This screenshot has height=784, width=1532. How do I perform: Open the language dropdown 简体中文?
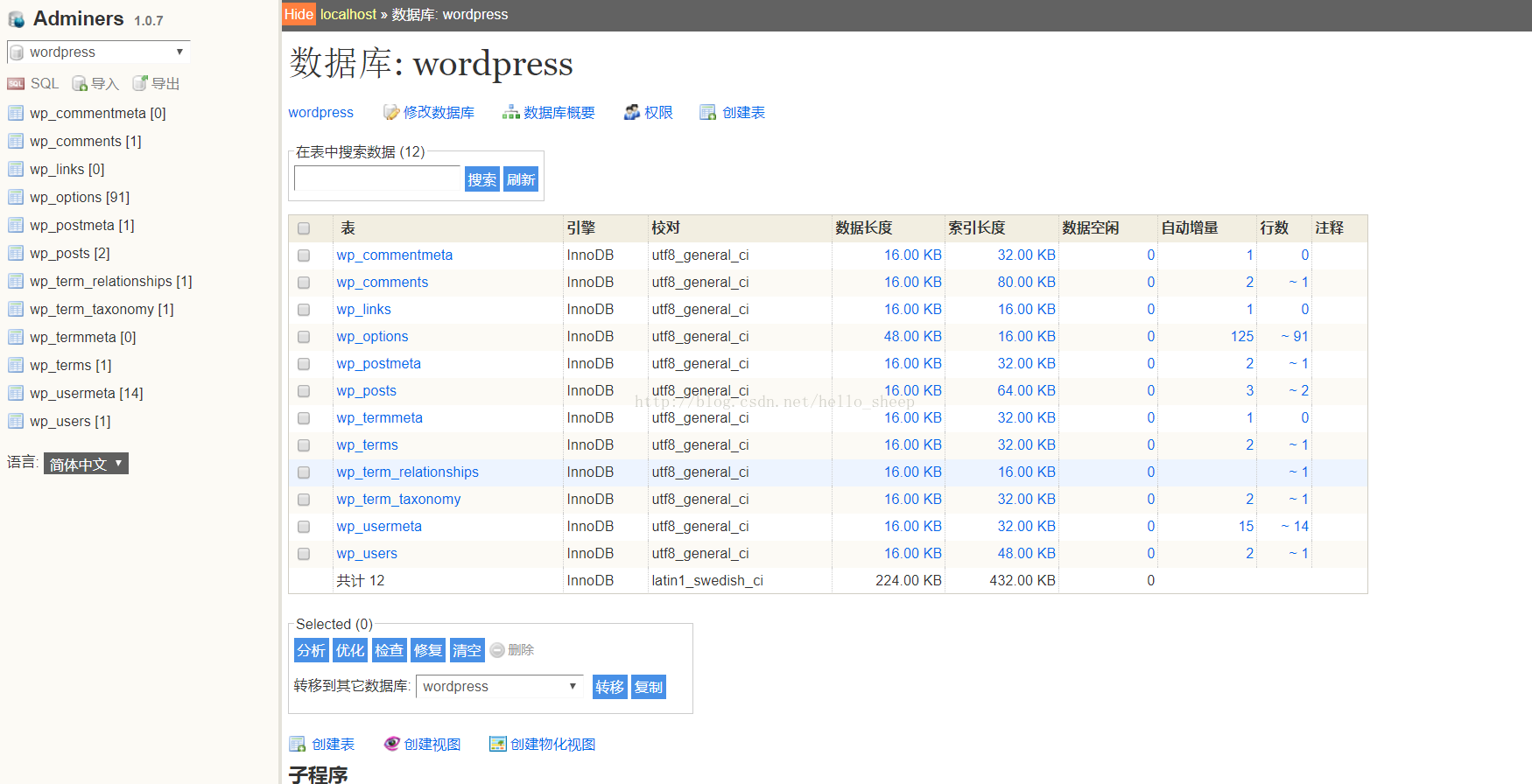point(86,464)
